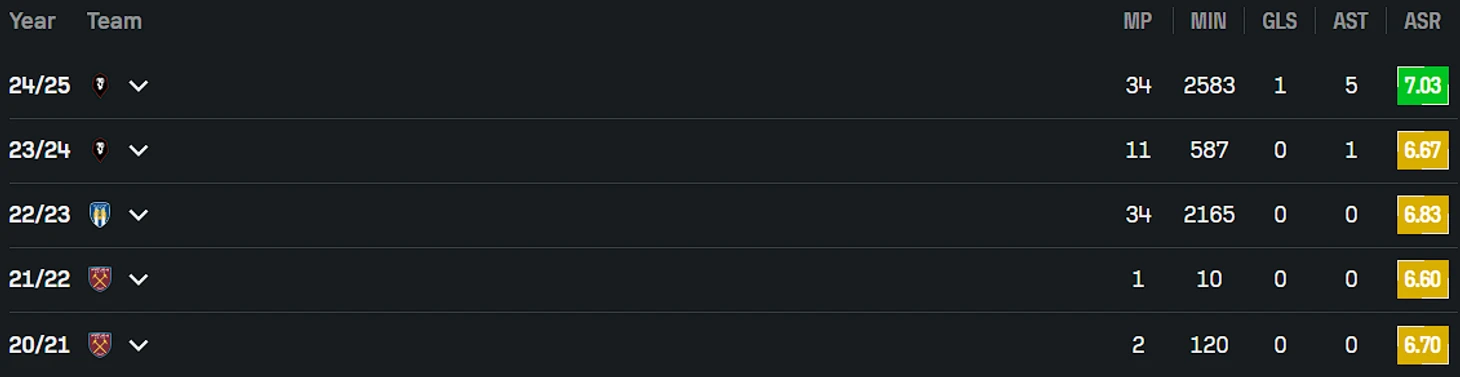
Task: Expand the 21/22 season row chevron
Action: [x=139, y=279]
